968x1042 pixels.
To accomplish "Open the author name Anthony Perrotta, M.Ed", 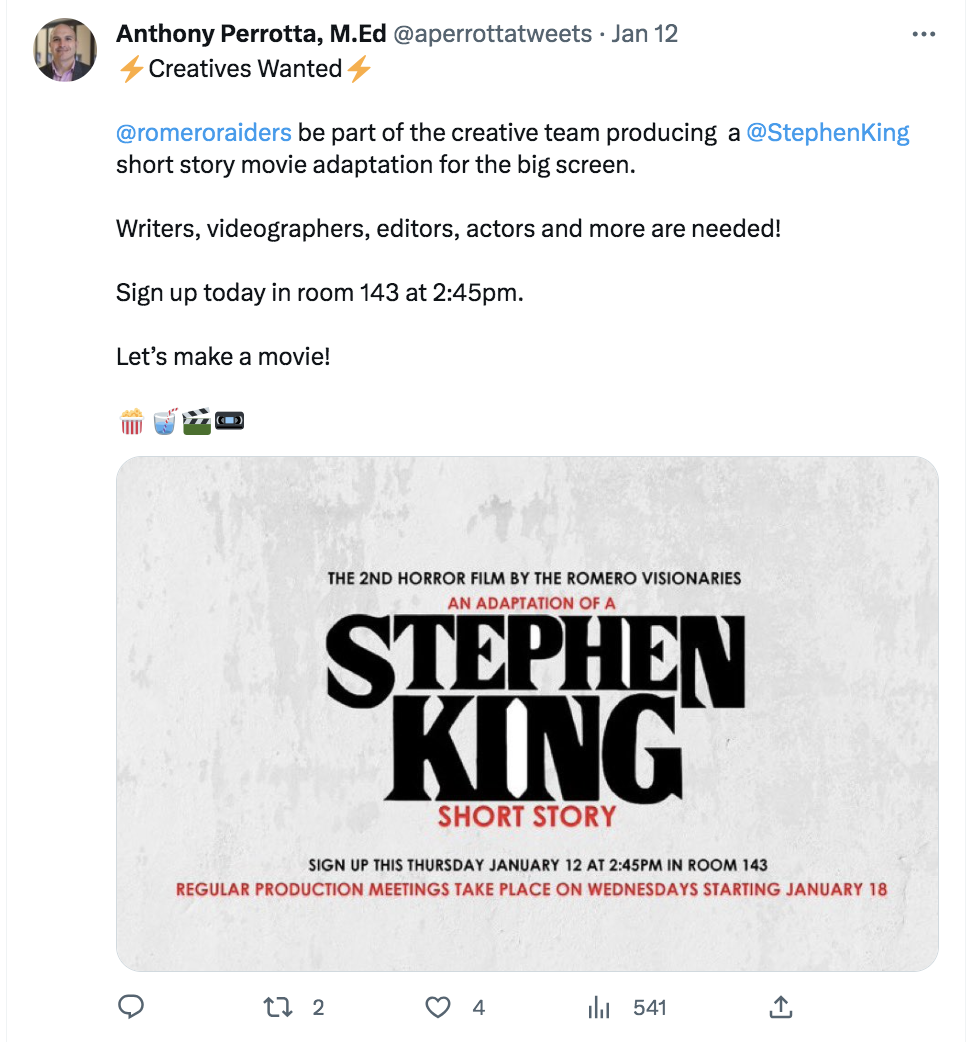I will coord(251,34).
